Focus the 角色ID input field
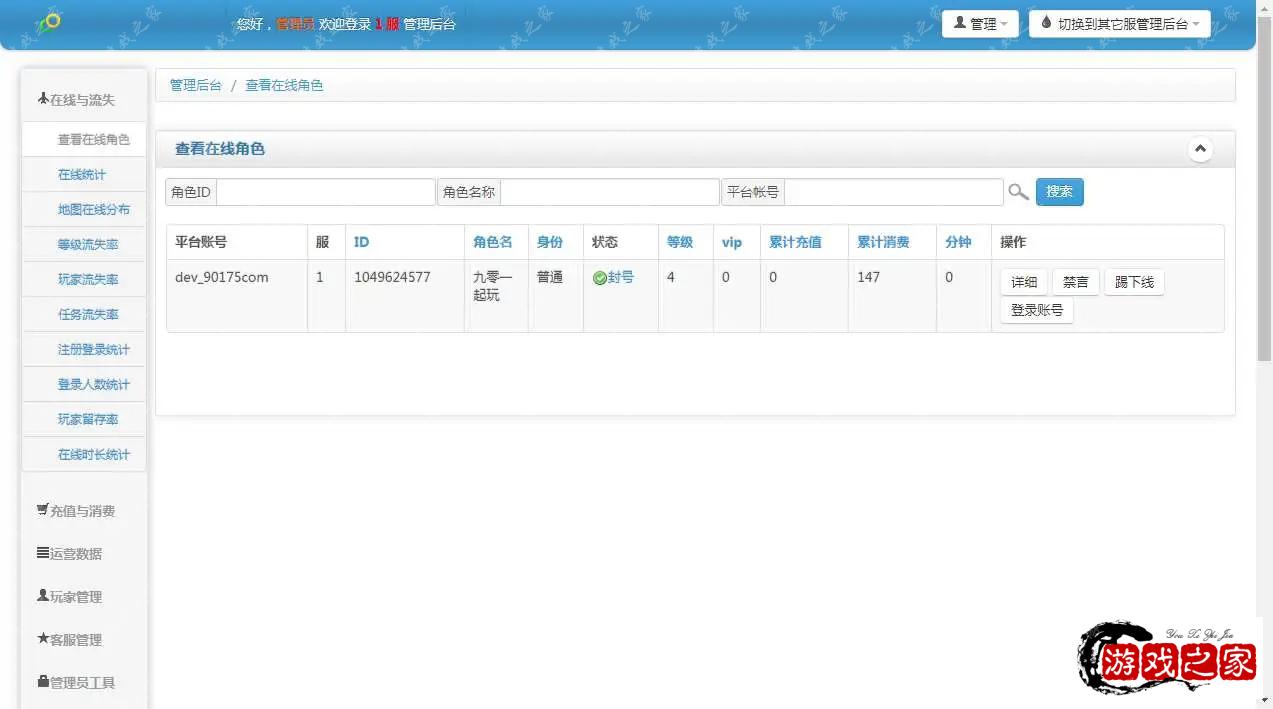Image resolution: width=1273 pixels, height=709 pixels. click(325, 192)
